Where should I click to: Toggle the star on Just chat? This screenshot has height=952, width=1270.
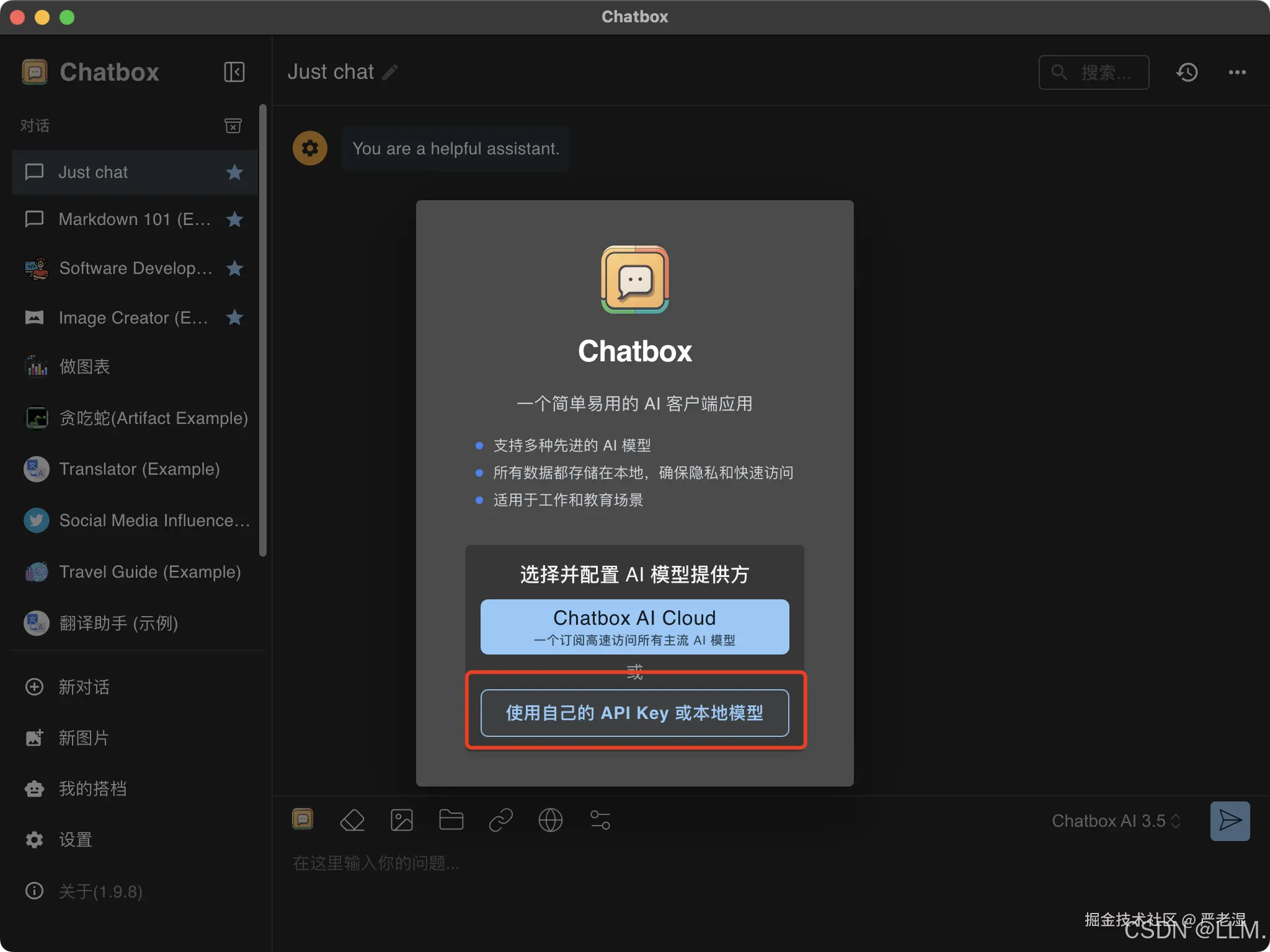tap(234, 172)
